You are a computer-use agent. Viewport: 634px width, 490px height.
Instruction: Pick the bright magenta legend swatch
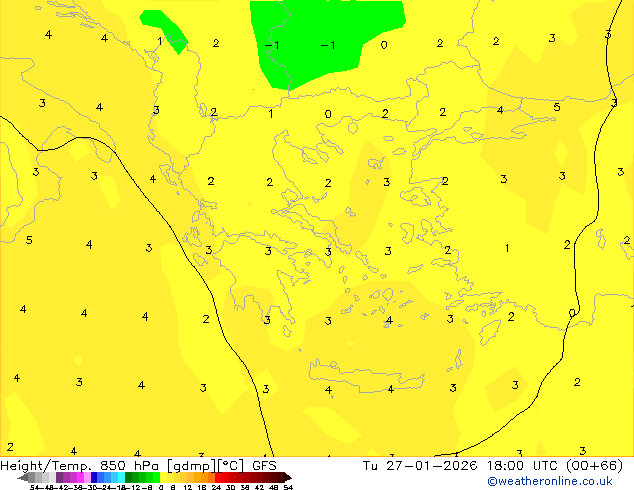click(x=80, y=477)
